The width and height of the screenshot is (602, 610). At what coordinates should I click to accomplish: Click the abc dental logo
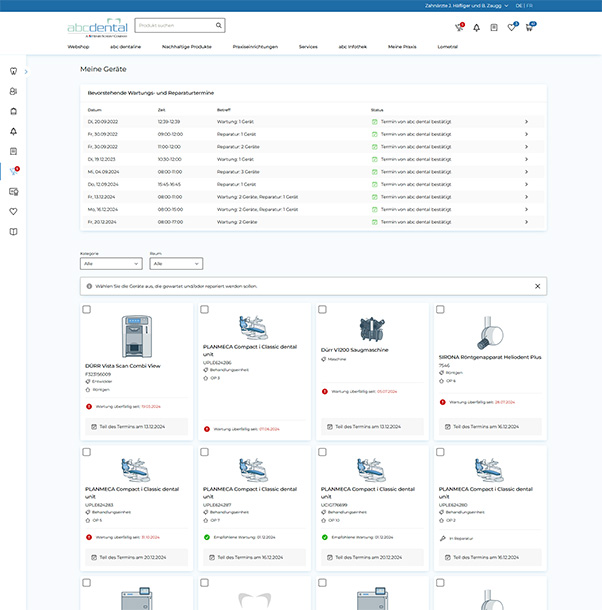click(x=97, y=26)
